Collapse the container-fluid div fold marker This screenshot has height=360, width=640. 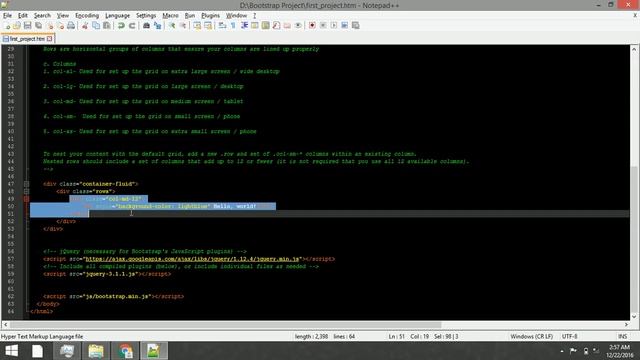27,184
